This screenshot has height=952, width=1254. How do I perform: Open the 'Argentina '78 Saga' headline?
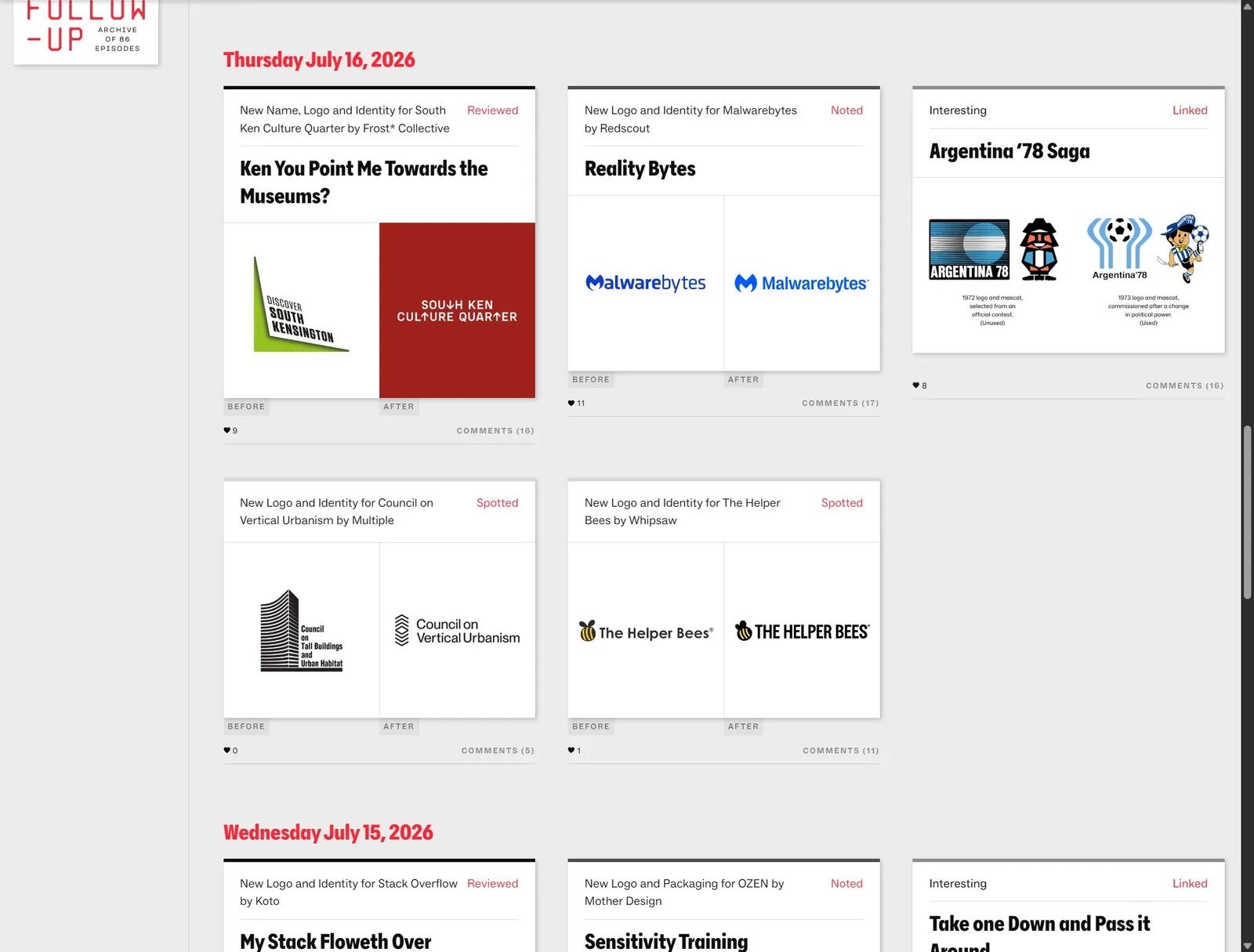[x=1009, y=151]
